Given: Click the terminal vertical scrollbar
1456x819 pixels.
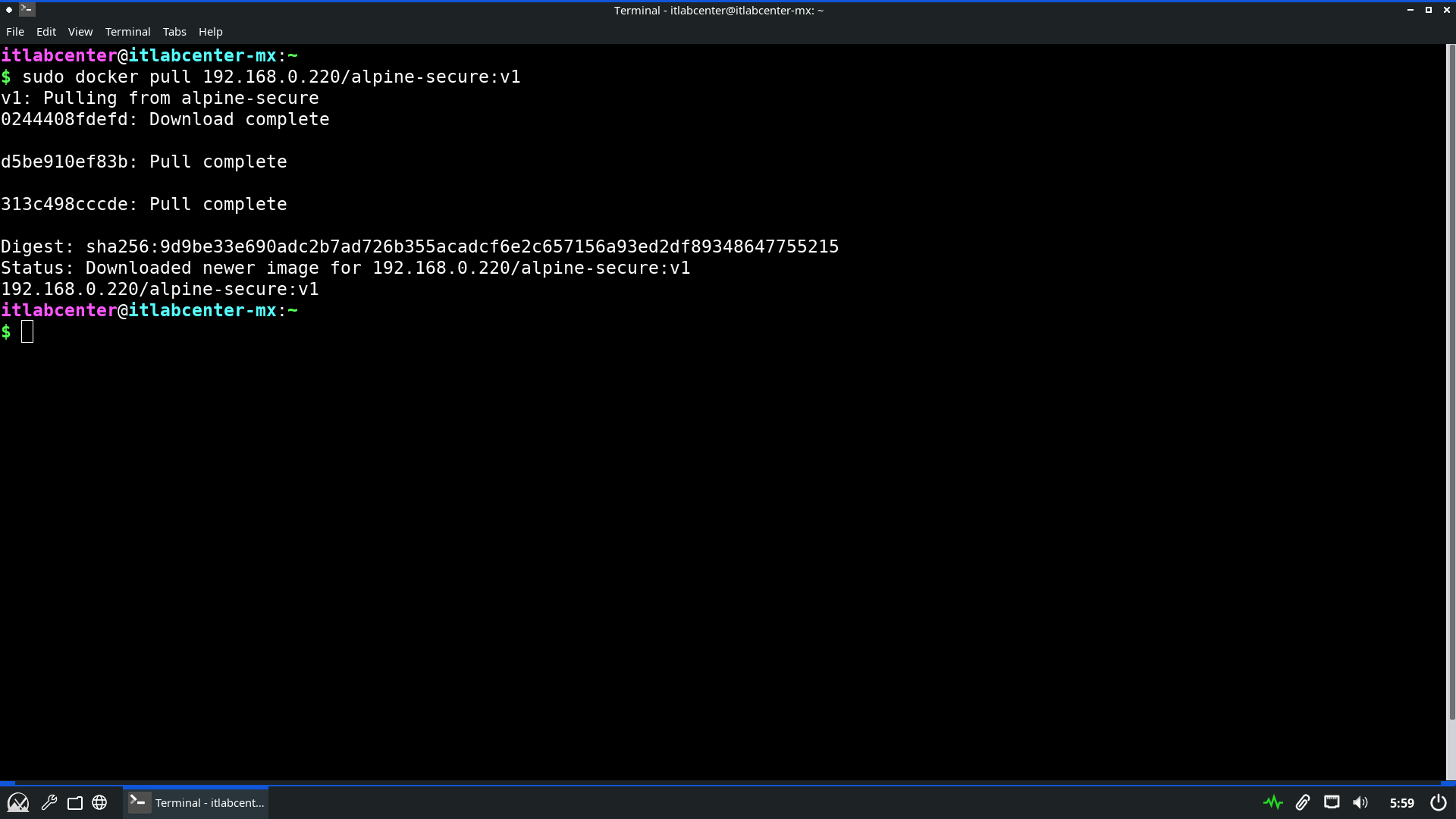Looking at the screenshot, I should point(1451,379).
